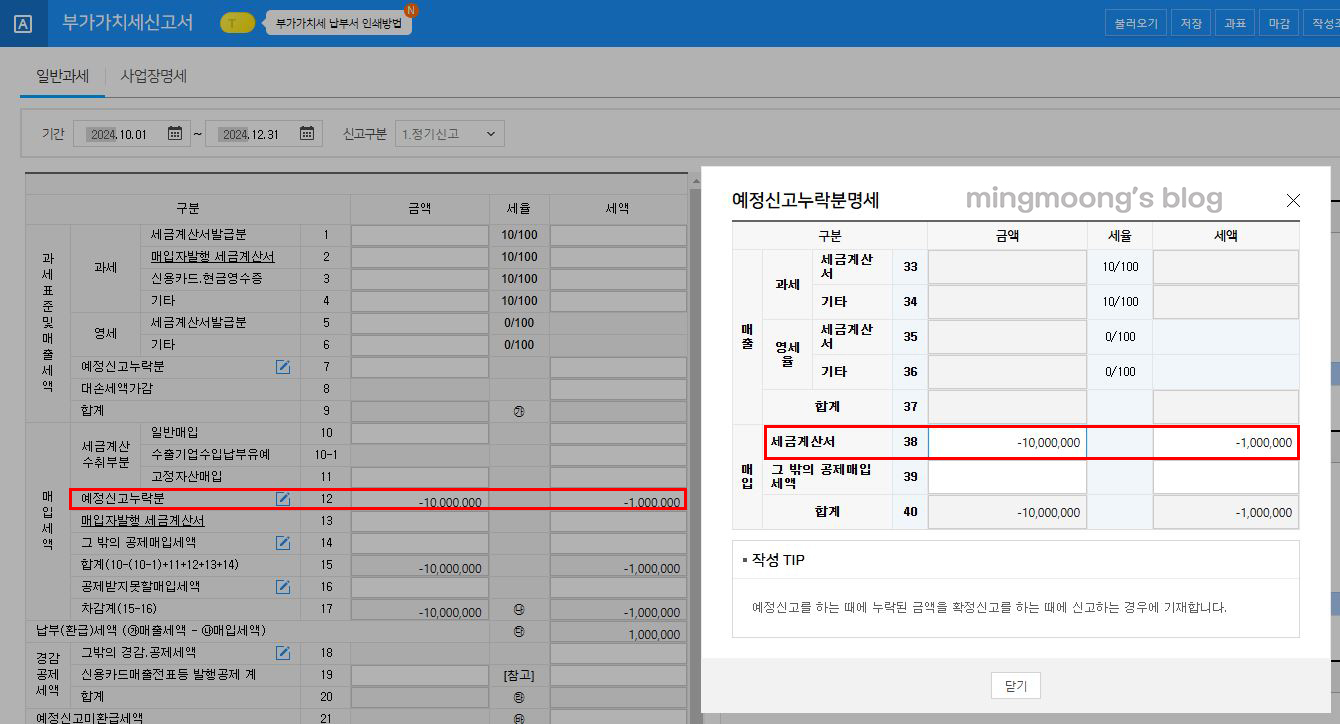The height and width of the screenshot is (724, 1340).
Task: Open the end date calendar picker
Action: coord(305,132)
